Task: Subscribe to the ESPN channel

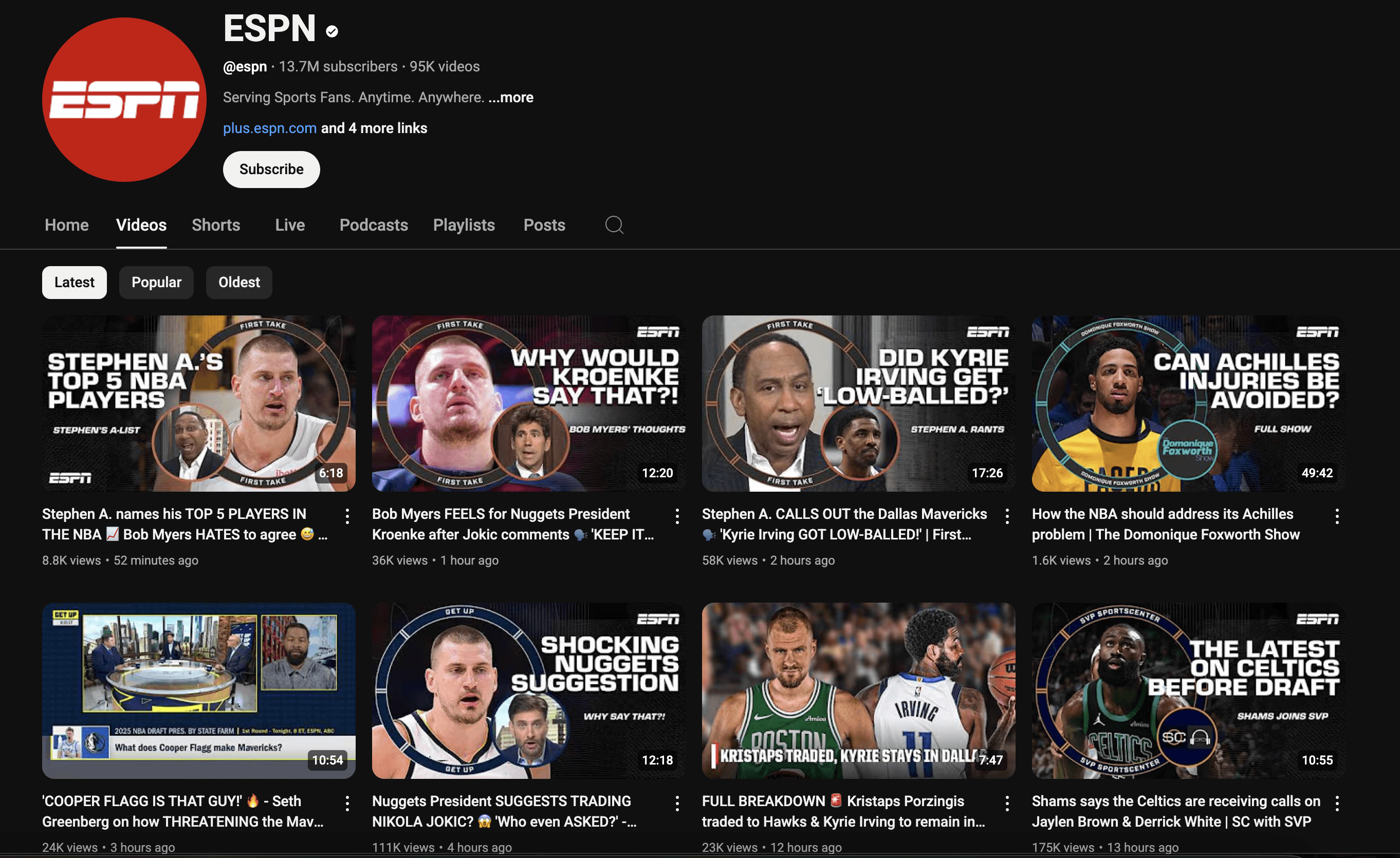Action: [x=271, y=169]
